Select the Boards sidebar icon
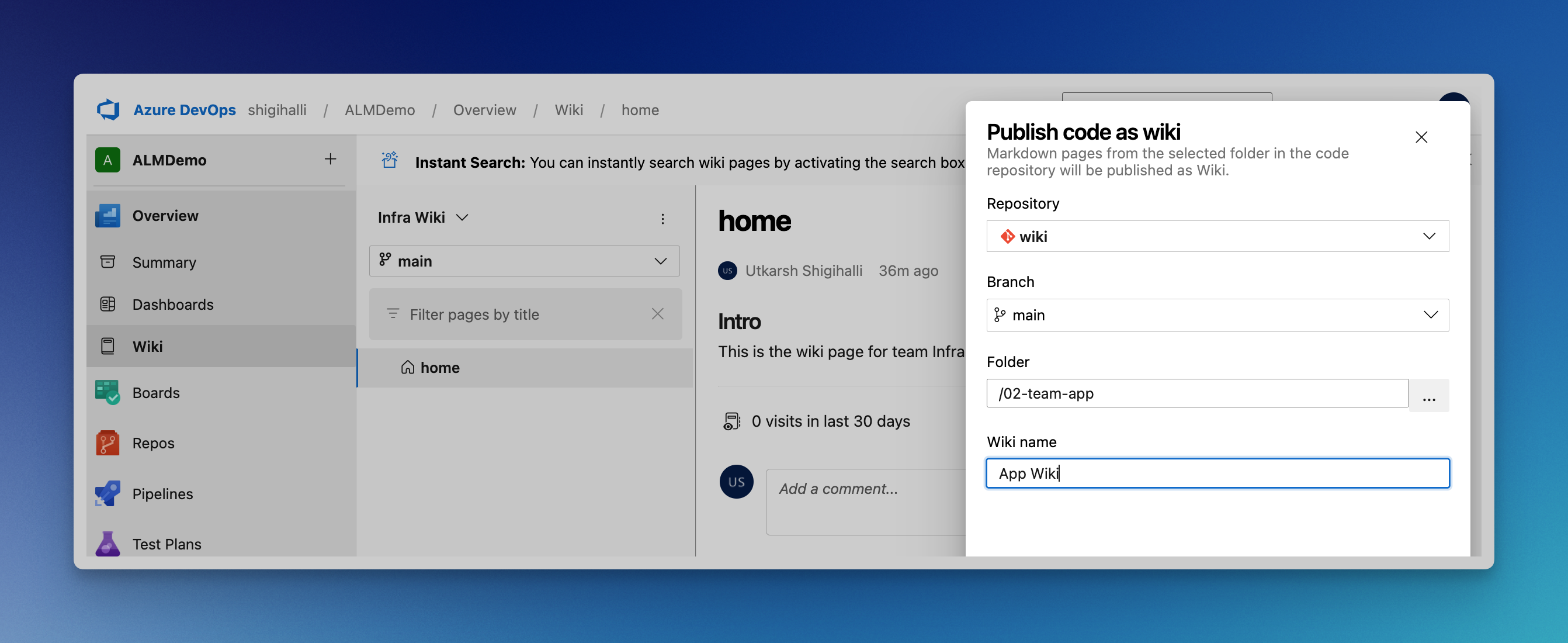The height and width of the screenshot is (643, 1568). click(107, 393)
